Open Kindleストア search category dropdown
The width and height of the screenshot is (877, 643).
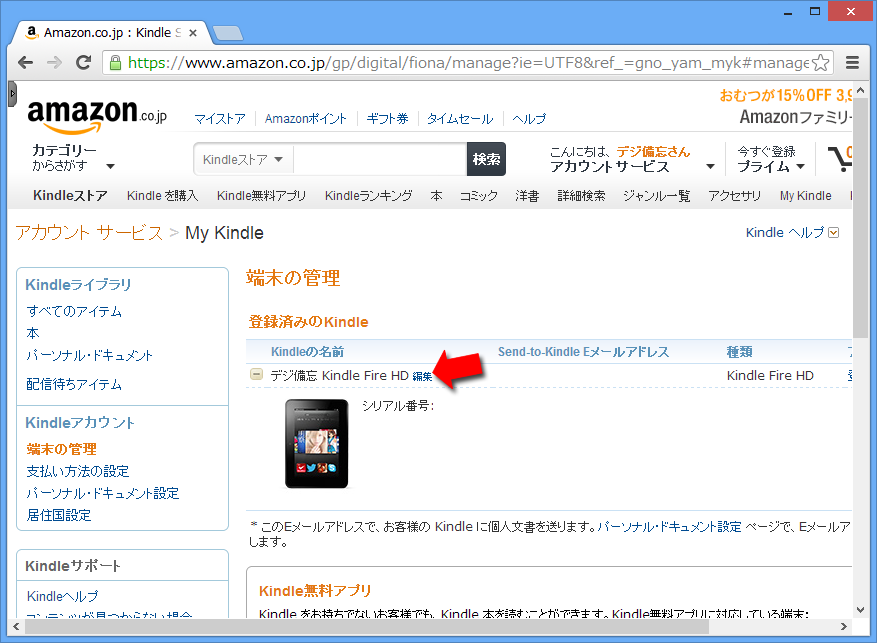pyautogui.click(x=243, y=159)
